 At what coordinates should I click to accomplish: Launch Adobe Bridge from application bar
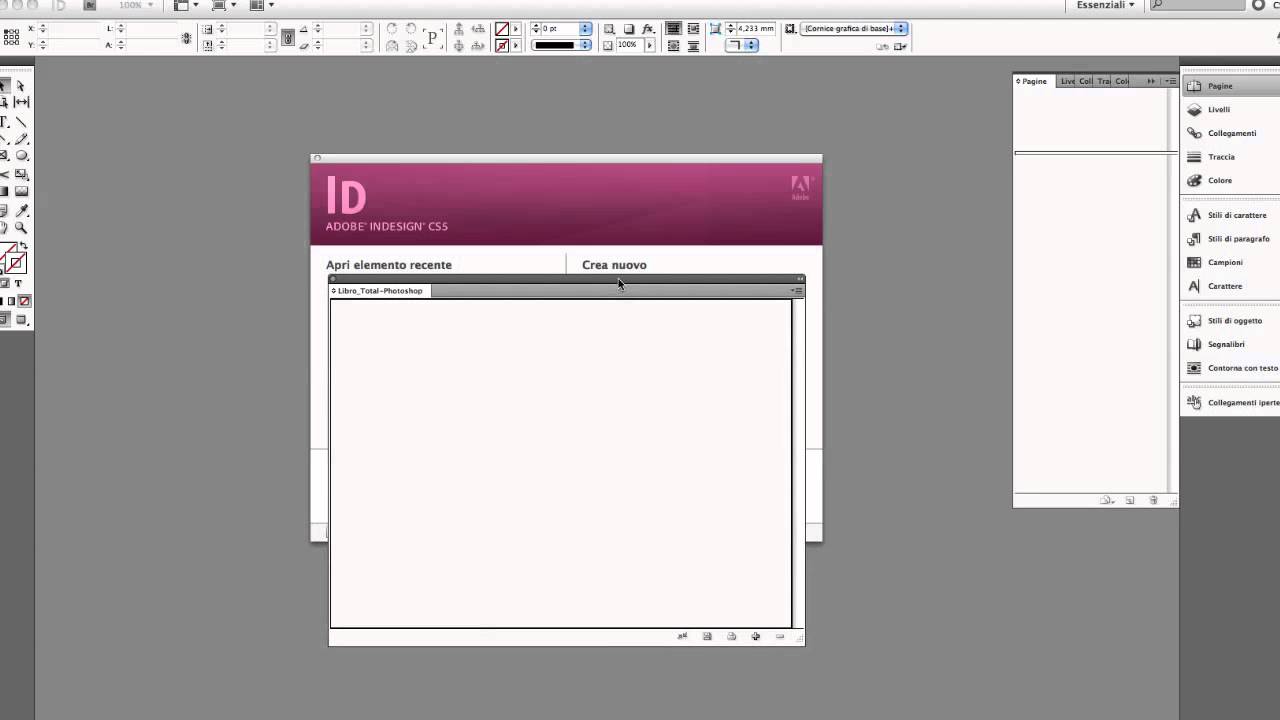(x=89, y=5)
